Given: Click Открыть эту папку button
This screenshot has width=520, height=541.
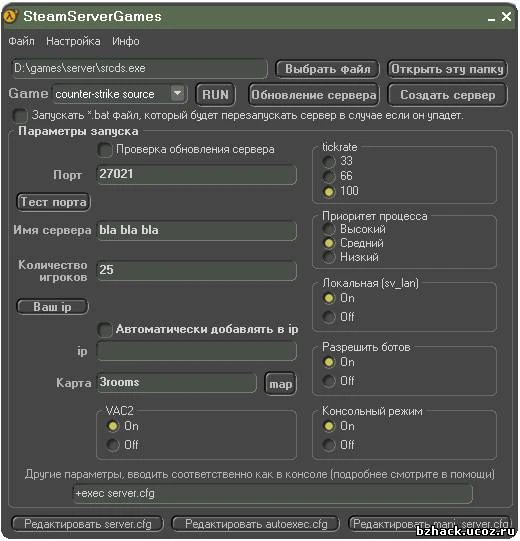Looking at the screenshot, I should click(447, 69).
